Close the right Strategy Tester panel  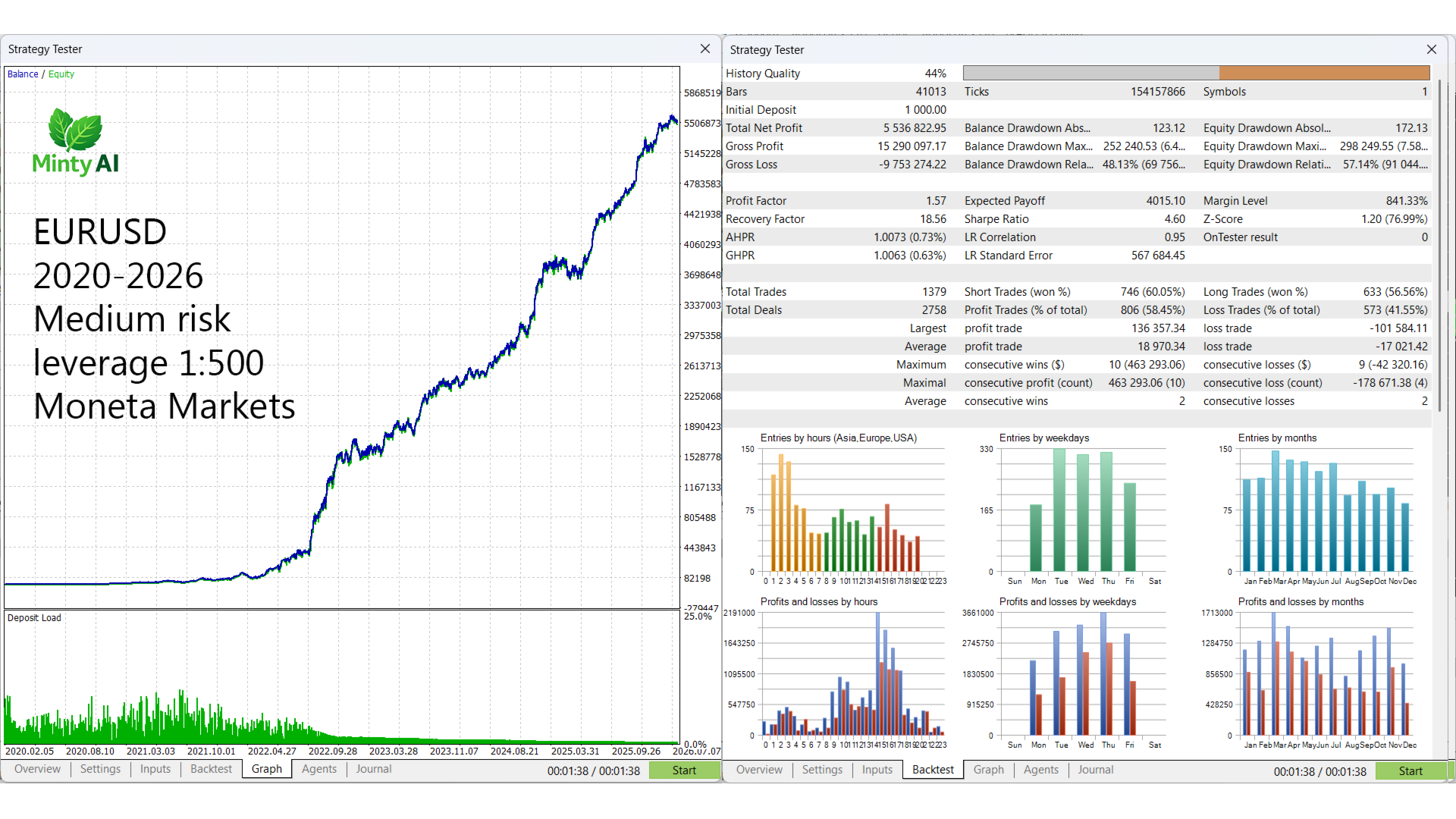pos(1432,49)
